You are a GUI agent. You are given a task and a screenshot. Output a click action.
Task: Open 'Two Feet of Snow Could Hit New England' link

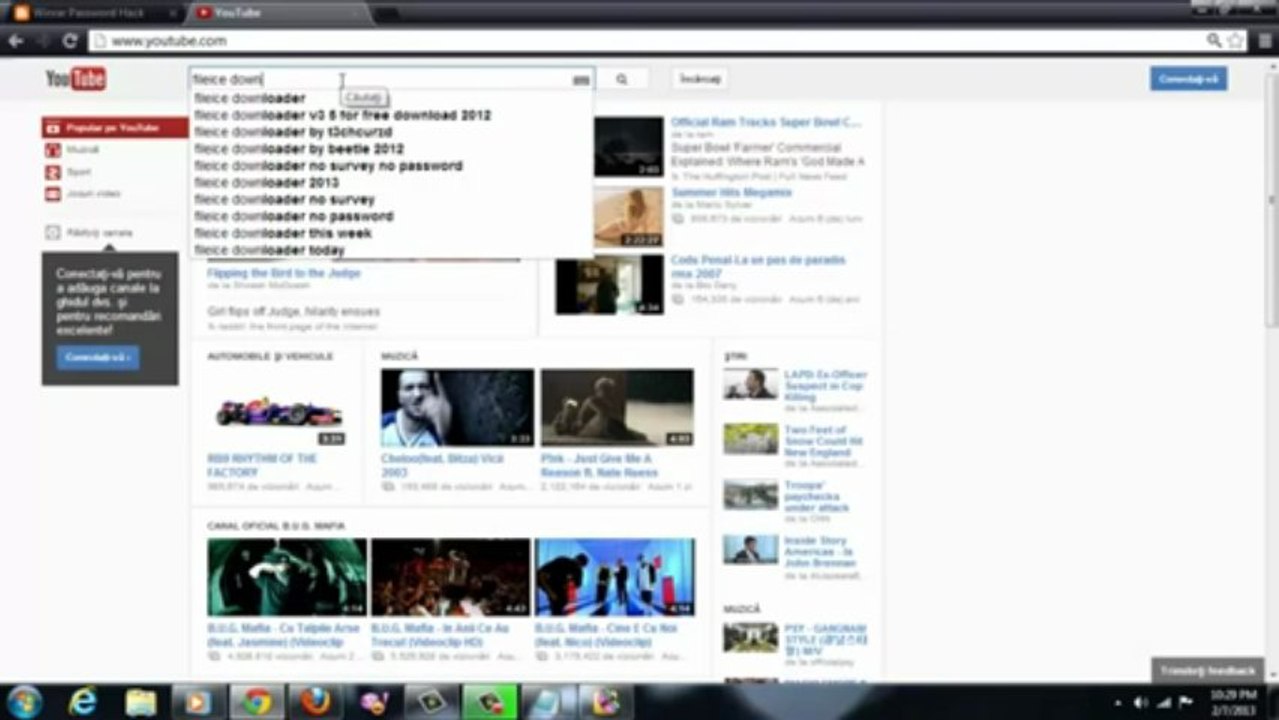click(x=823, y=441)
